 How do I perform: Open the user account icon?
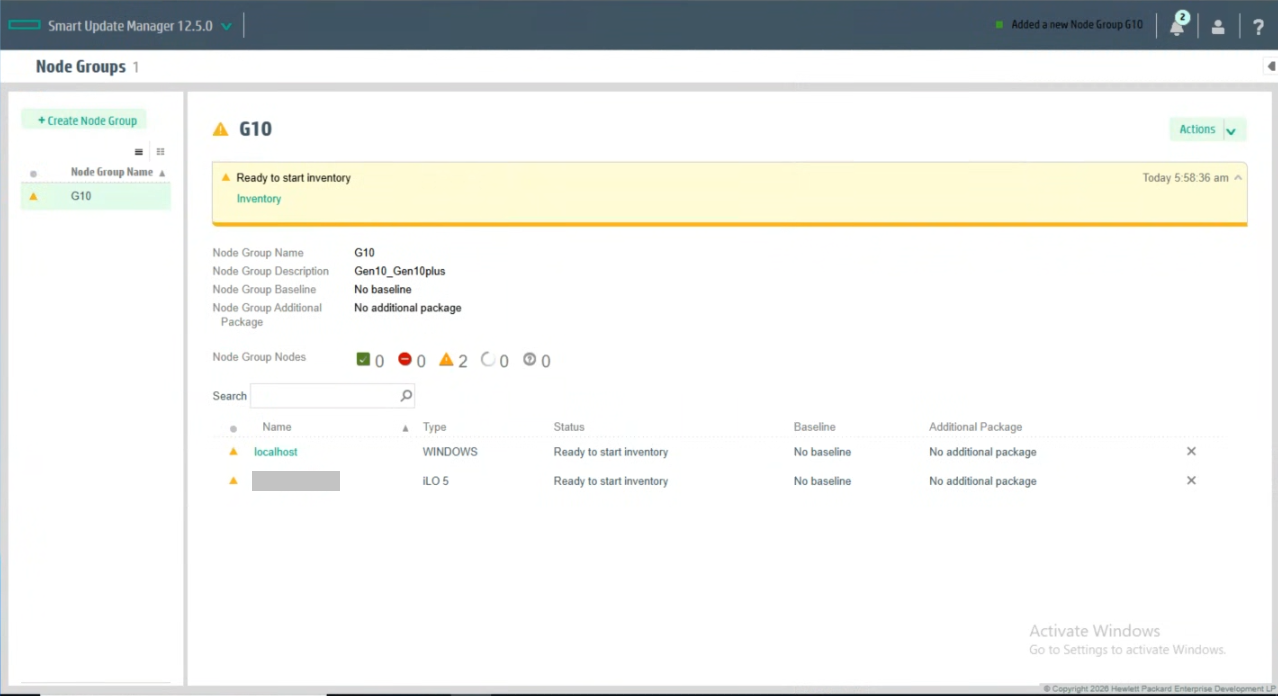[x=1218, y=27]
